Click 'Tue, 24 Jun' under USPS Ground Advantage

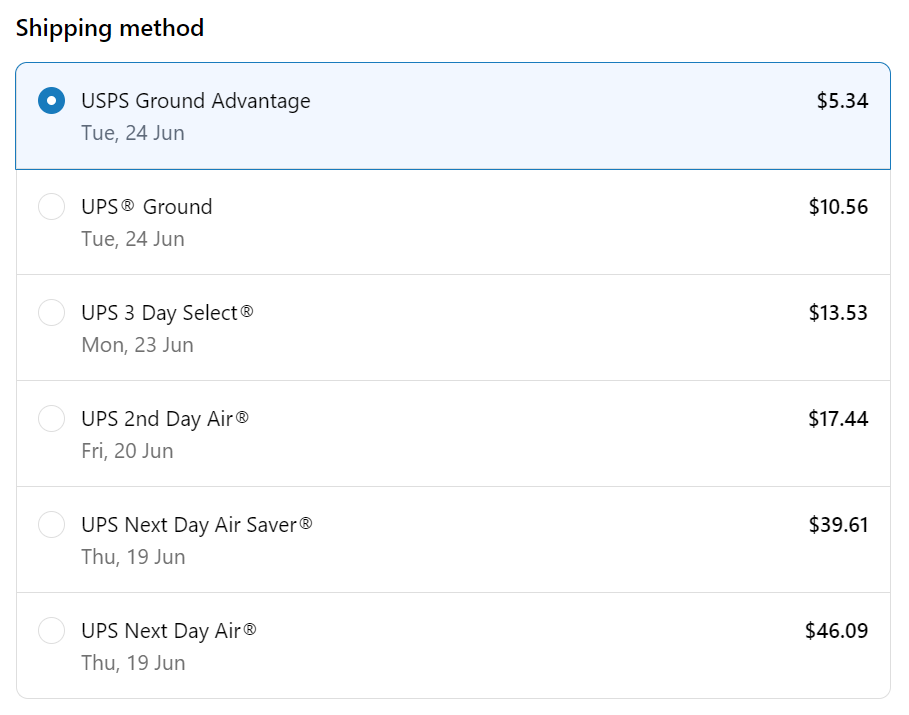click(133, 133)
